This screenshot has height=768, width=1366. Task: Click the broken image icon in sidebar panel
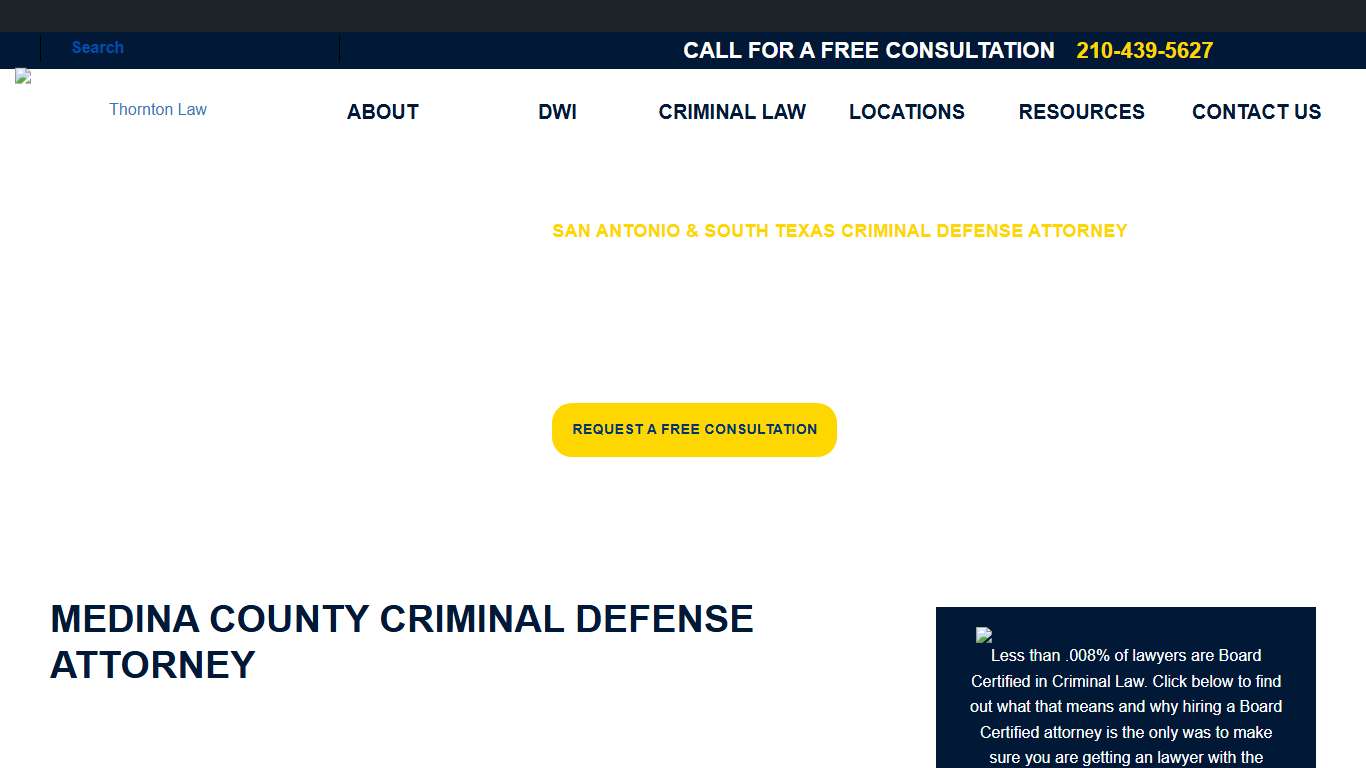pyautogui.click(x=985, y=637)
